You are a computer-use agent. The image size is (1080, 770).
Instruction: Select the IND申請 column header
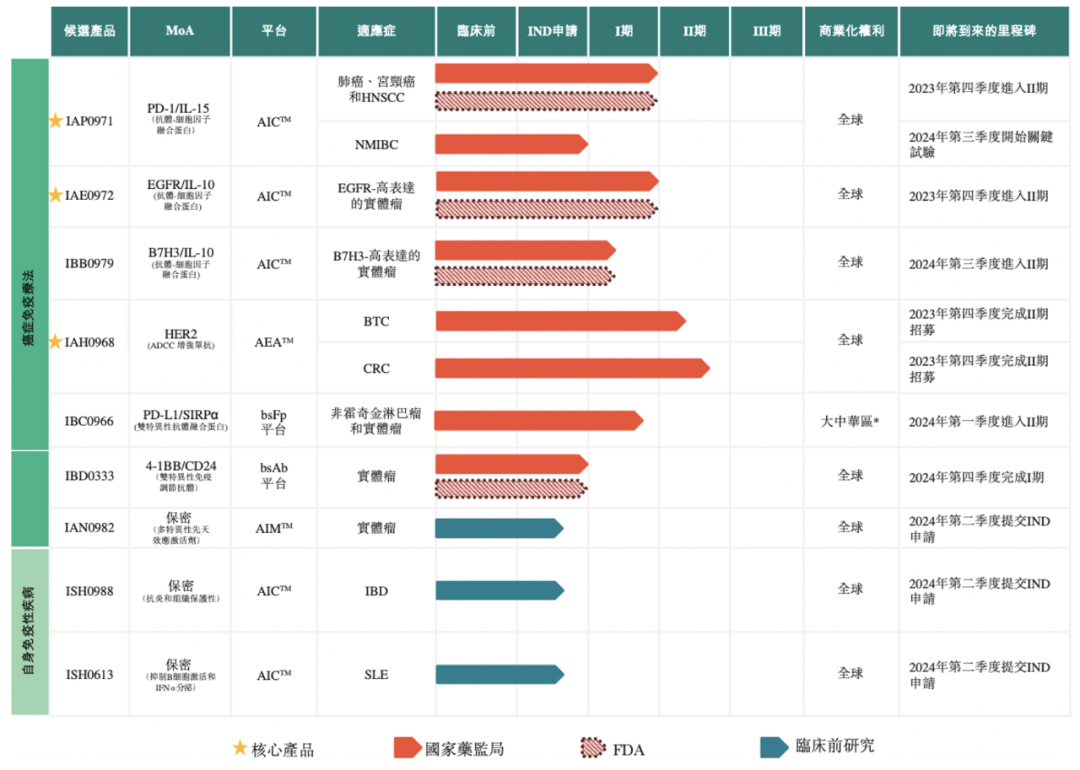(x=552, y=31)
